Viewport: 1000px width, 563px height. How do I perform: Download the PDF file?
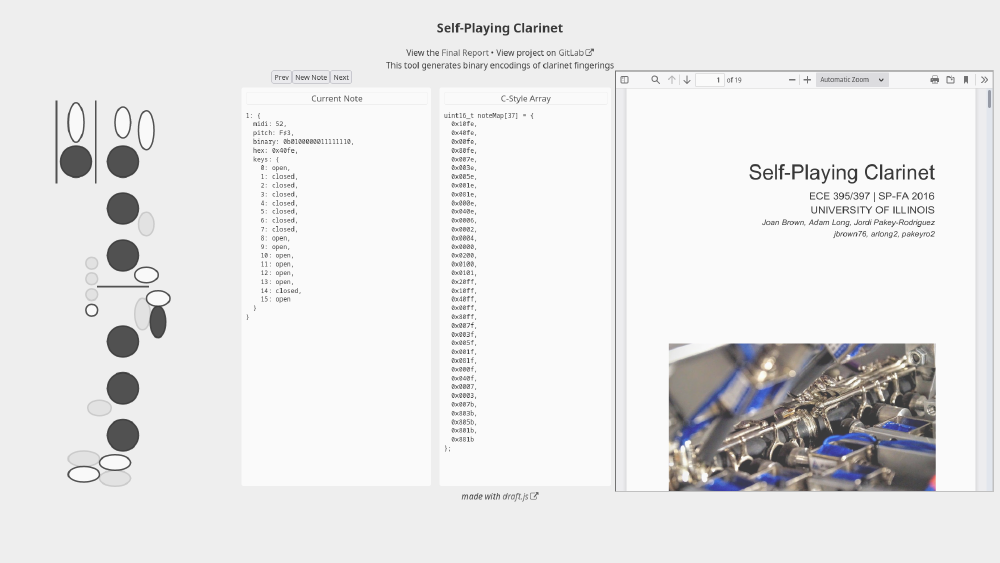pos(950,80)
